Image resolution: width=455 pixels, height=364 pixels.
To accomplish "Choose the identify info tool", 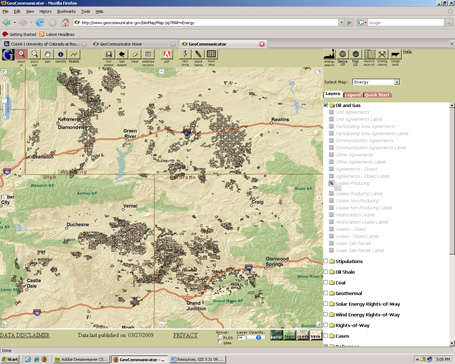I will click(61, 54).
